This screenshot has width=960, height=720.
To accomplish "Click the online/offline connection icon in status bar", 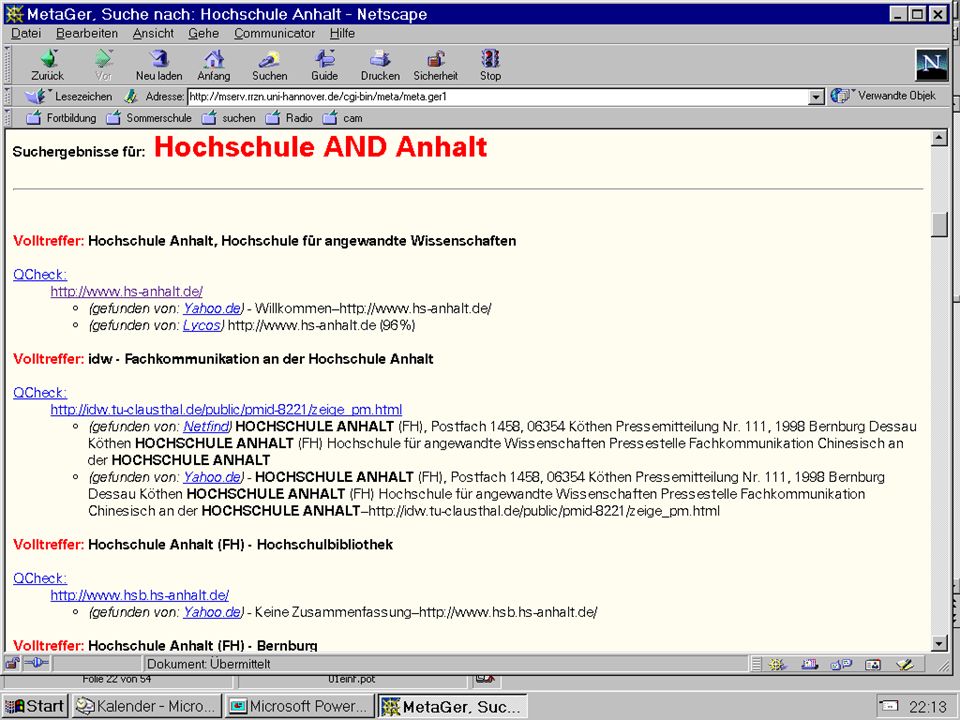I will pos(37,663).
